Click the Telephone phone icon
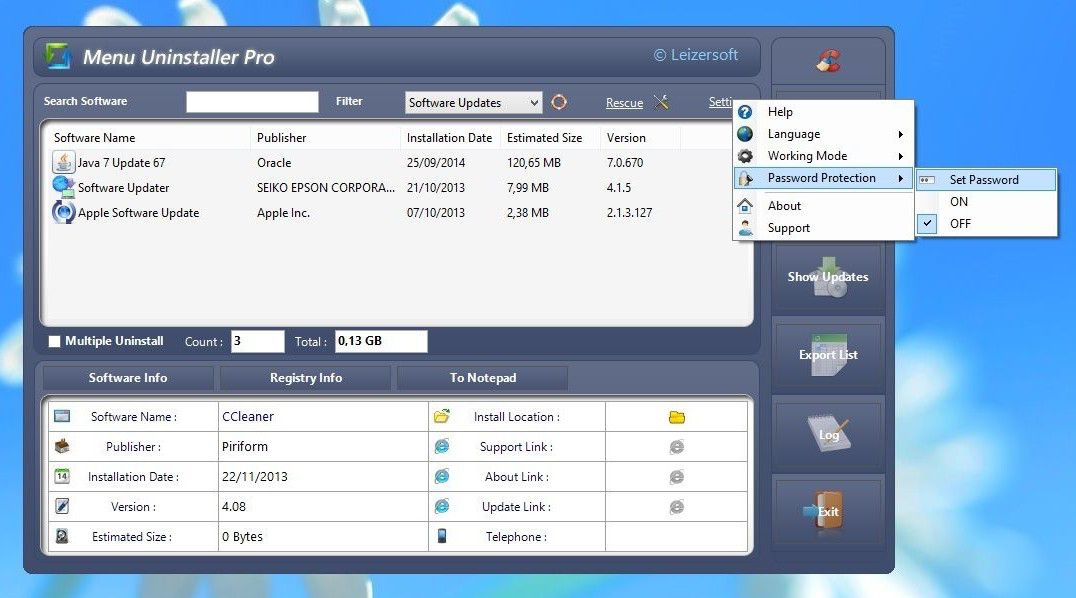This screenshot has height=598, width=1076. (x=442, y=536)
